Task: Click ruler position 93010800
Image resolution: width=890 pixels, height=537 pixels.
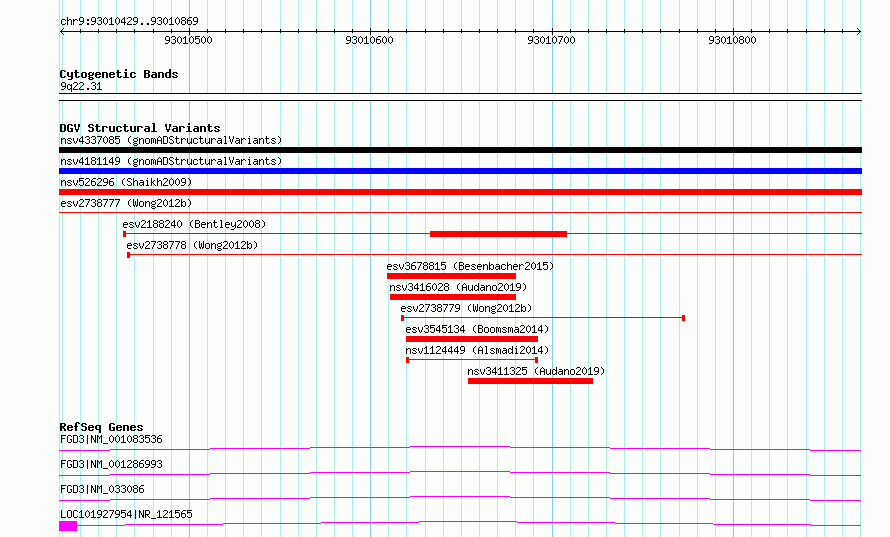Action: tap(732, 40)
